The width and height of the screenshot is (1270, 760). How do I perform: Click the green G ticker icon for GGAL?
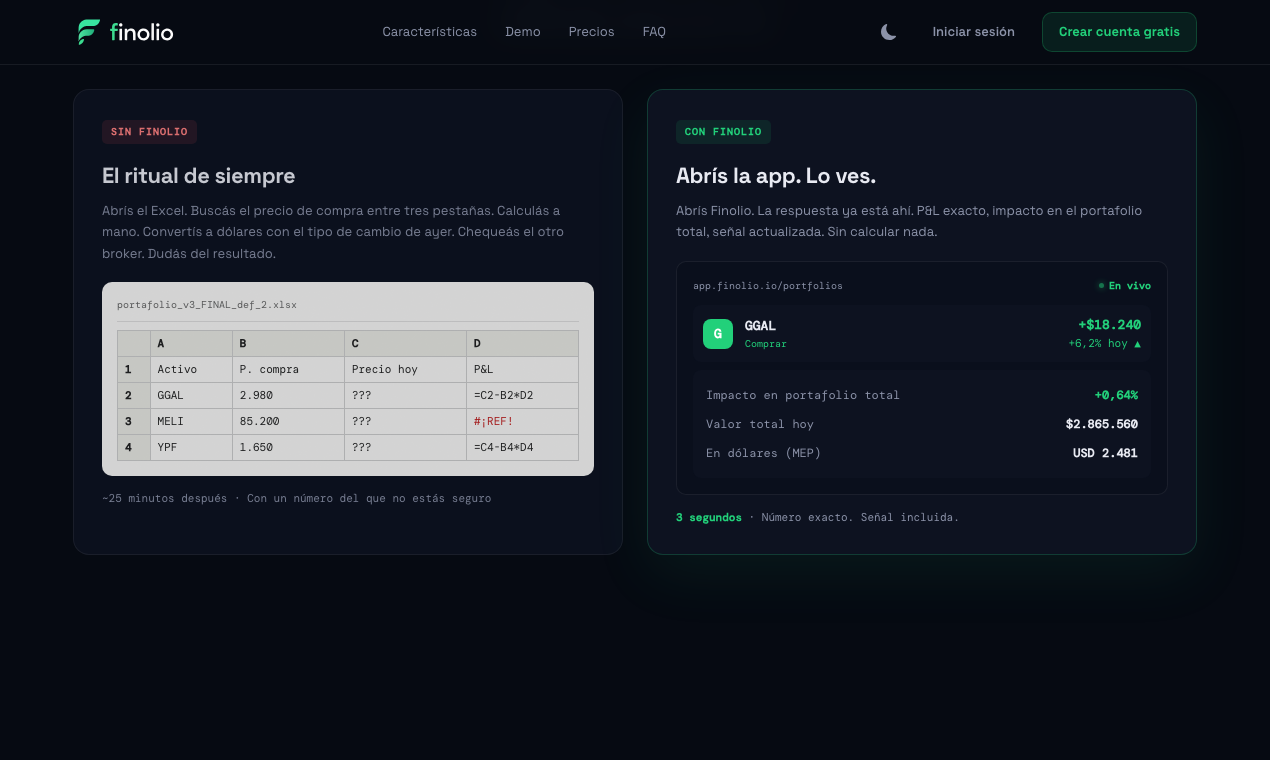coord(718,334)
